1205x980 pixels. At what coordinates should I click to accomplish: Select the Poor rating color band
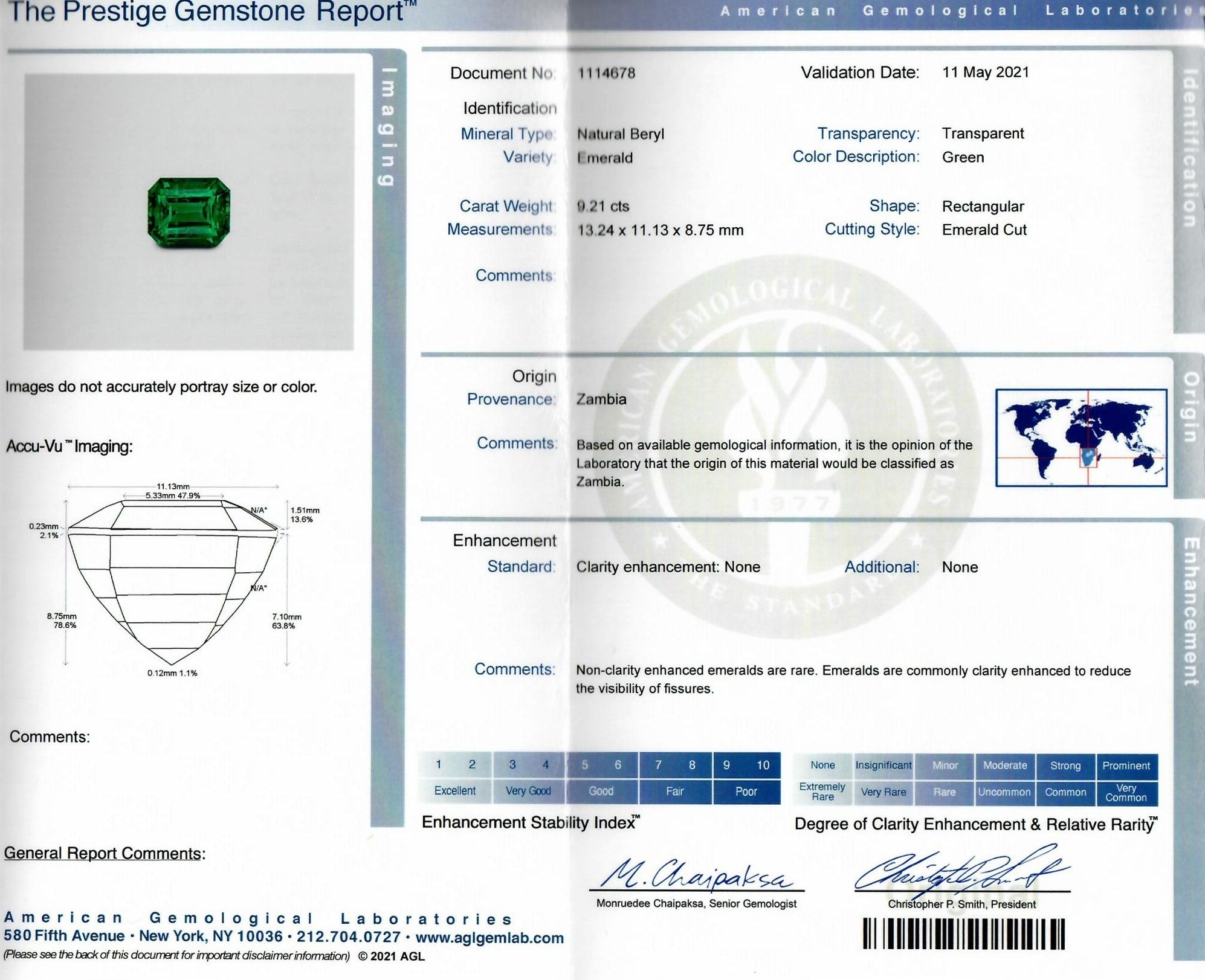pyautogui.click(x=748, y=791)
